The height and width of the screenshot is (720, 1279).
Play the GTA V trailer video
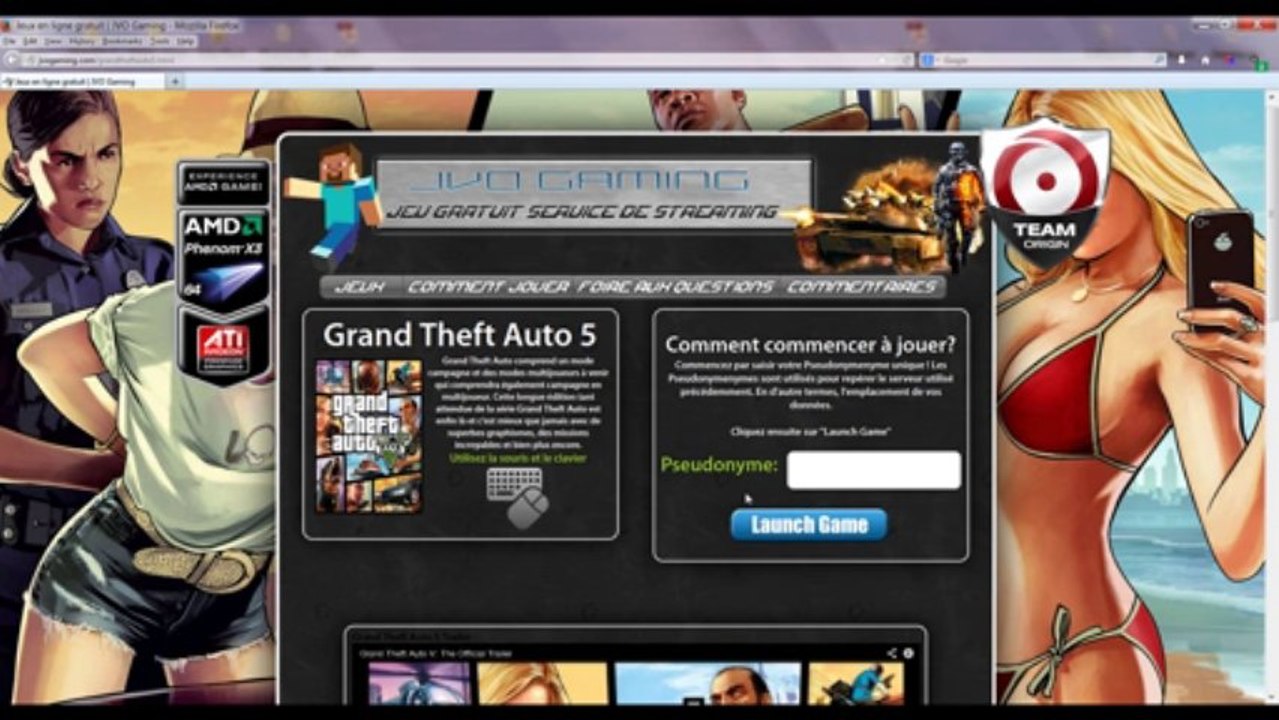tap(636, 683)
